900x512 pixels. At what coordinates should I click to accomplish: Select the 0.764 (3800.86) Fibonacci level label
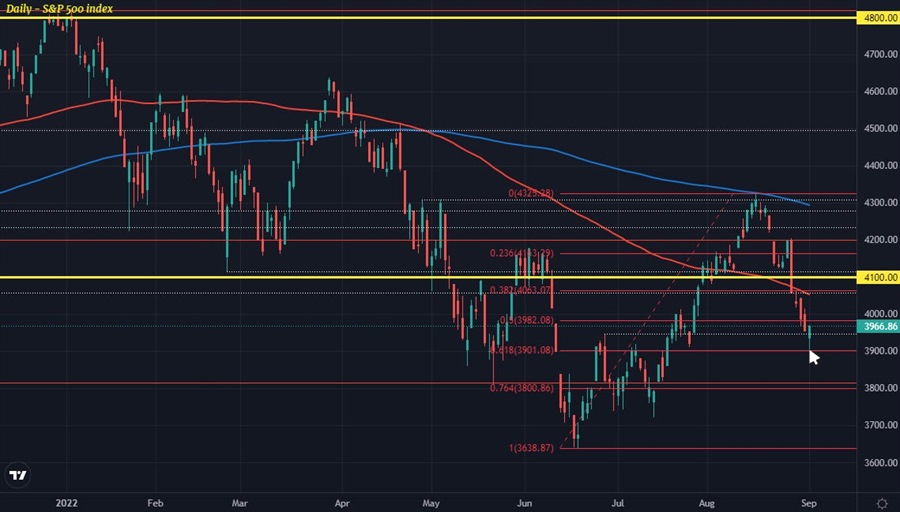pos(524,389)
